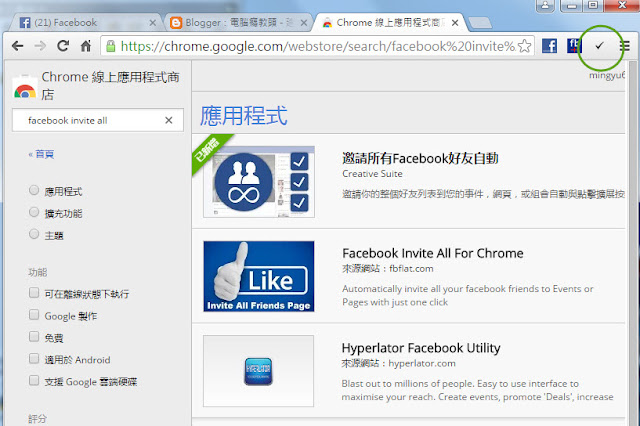Select the 主題 radio filter
The height and width of the screenshot is (426, 640).
[34, 234]
